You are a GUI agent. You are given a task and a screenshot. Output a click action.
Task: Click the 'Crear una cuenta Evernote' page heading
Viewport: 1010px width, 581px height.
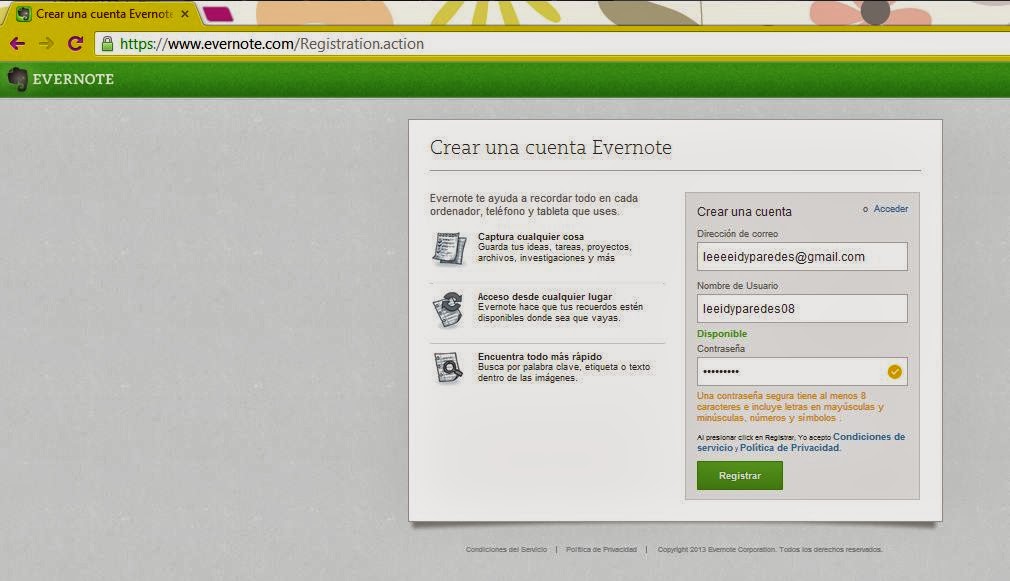click(551, 148)
